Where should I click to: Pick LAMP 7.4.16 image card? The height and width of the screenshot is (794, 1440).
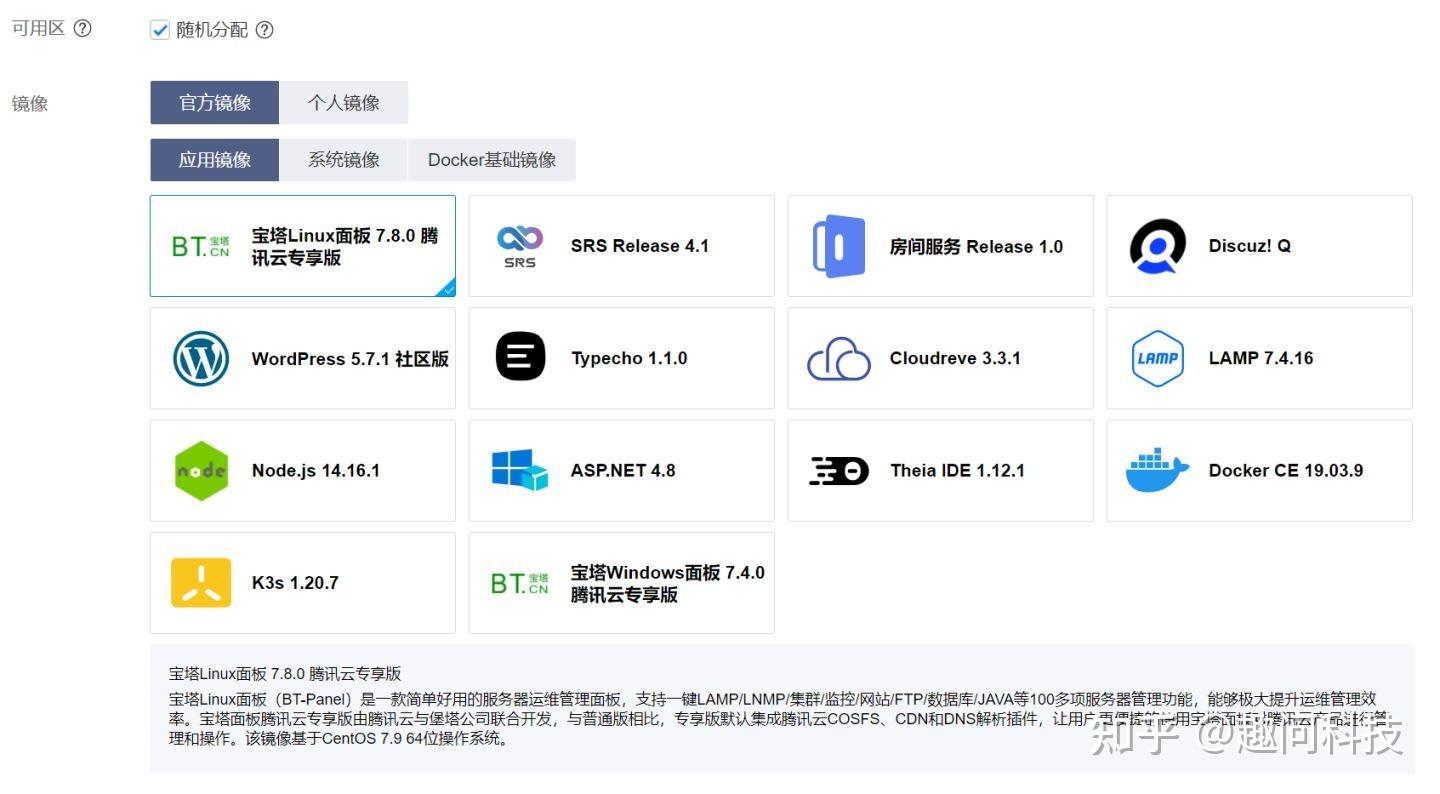(1260, 358)
